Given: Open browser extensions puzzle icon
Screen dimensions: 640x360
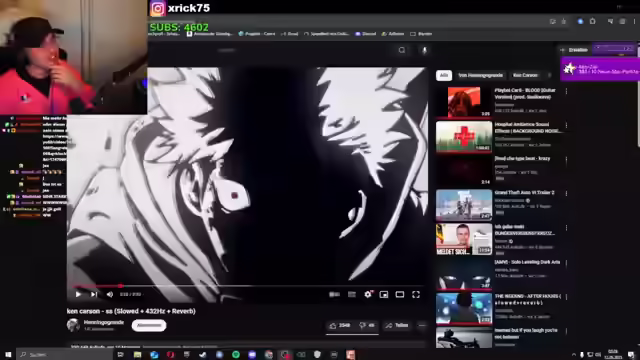Looking at the screenshot, I should [x=592, y=21].
